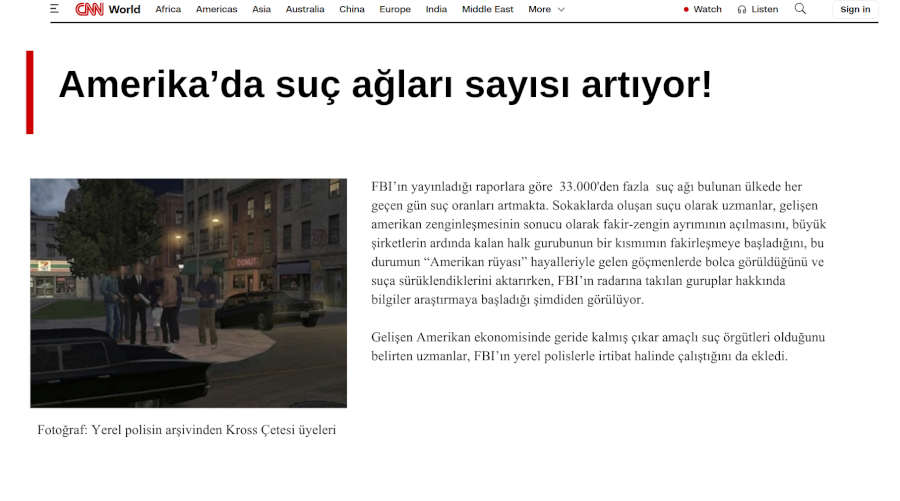Expand the More dropdown
This screenshot has height=501, width=900.
tap(546, 9)
